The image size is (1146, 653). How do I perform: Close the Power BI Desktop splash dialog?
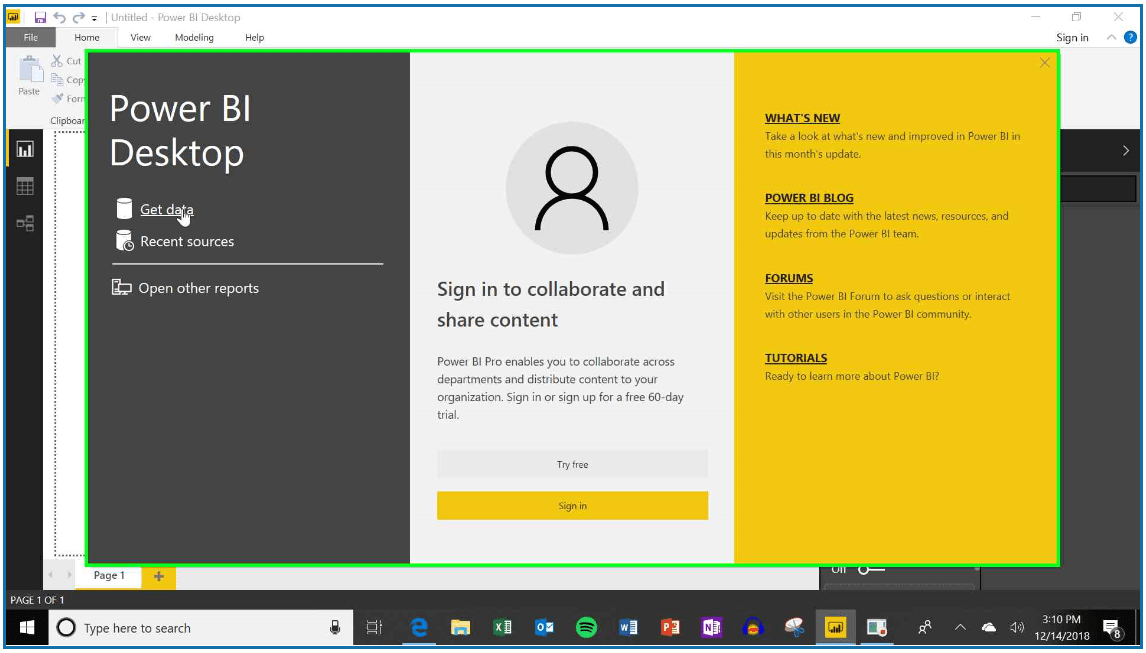(x=1044, y=63)
